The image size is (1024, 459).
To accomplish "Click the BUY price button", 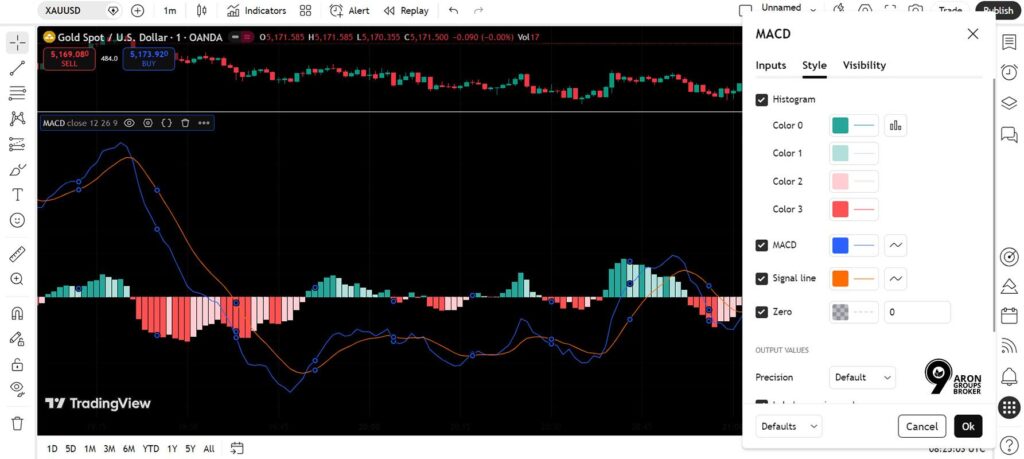I will tap(148, 59).
